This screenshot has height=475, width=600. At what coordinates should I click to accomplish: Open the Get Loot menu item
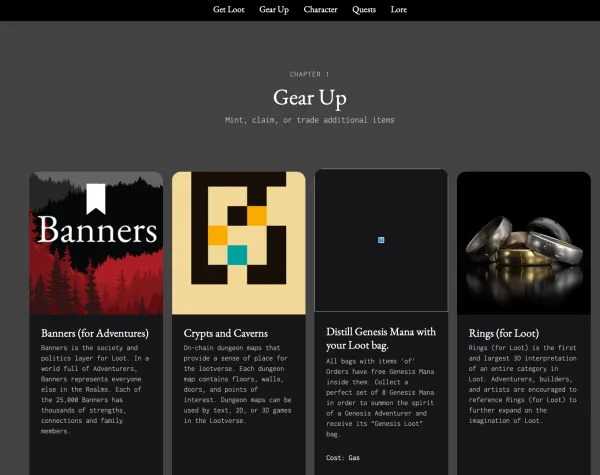tap(228, 10)
